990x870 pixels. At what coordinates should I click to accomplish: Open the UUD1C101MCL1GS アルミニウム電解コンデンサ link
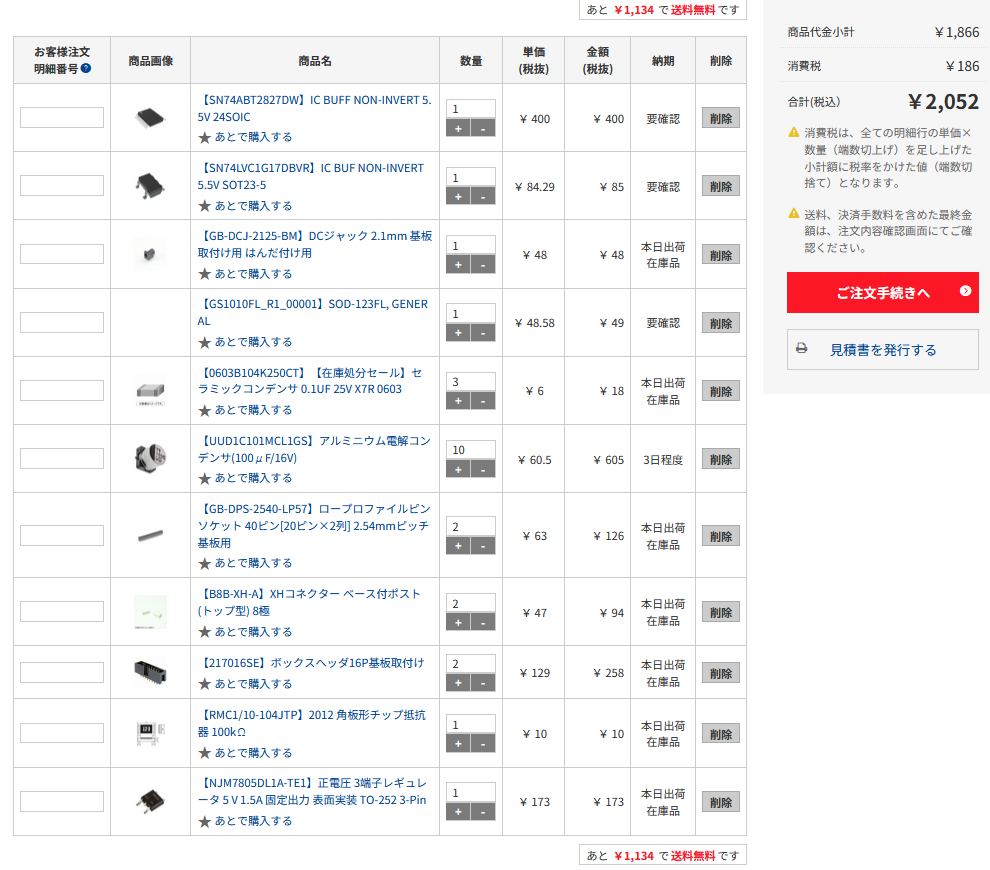pyautogui.click(x=314, y=449)
